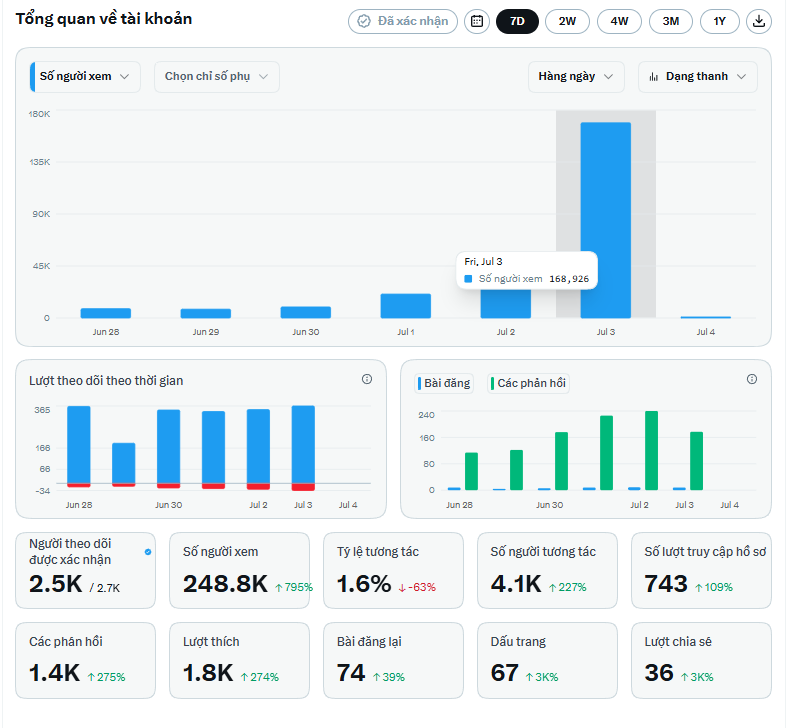Click the Người theo dõi được xác nhận card
Image resolution: width=786 pixels, height=728 pixels.
tap(86, 571)
